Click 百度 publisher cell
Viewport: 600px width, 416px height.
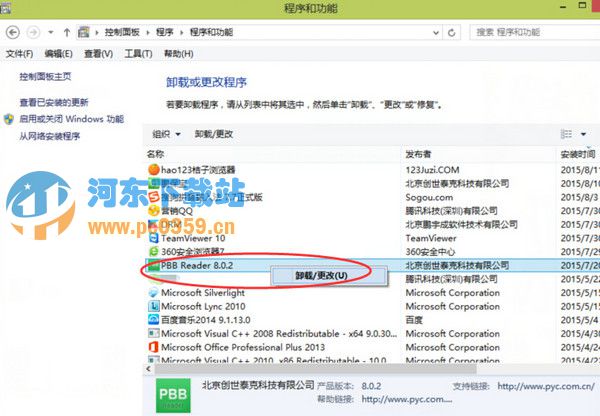pos(414,320)
